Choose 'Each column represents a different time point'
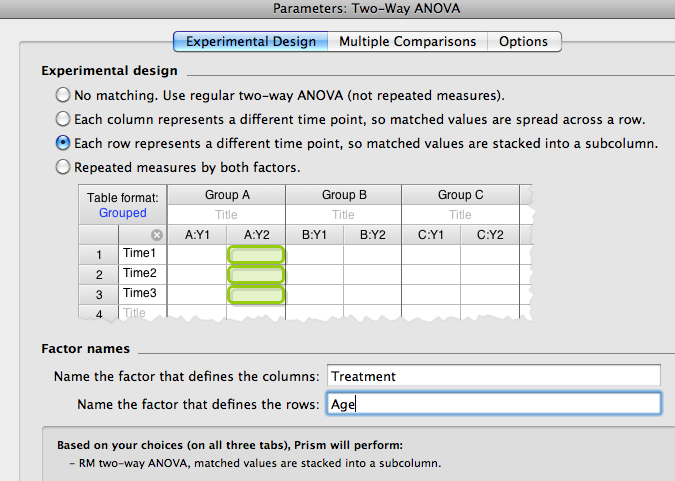The image size is (675, 481). 63,120
